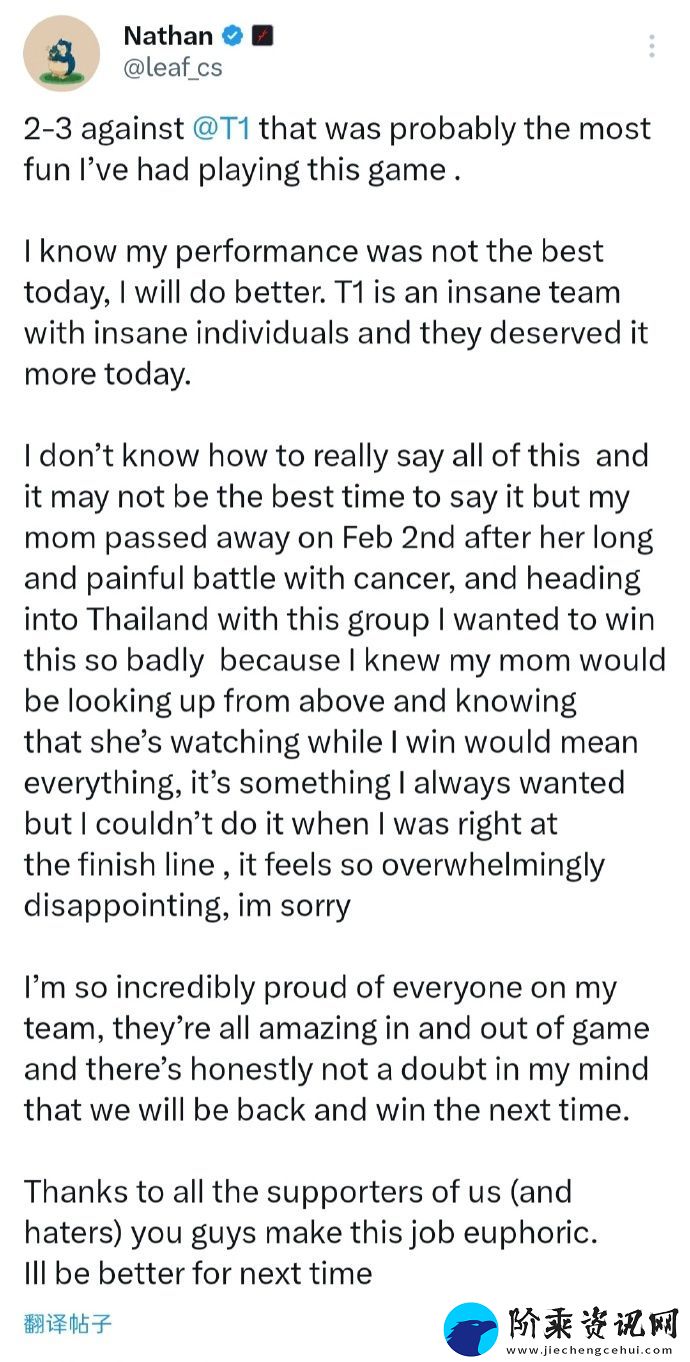
Task: Click the display name Nathan
Action: [168, 37]
